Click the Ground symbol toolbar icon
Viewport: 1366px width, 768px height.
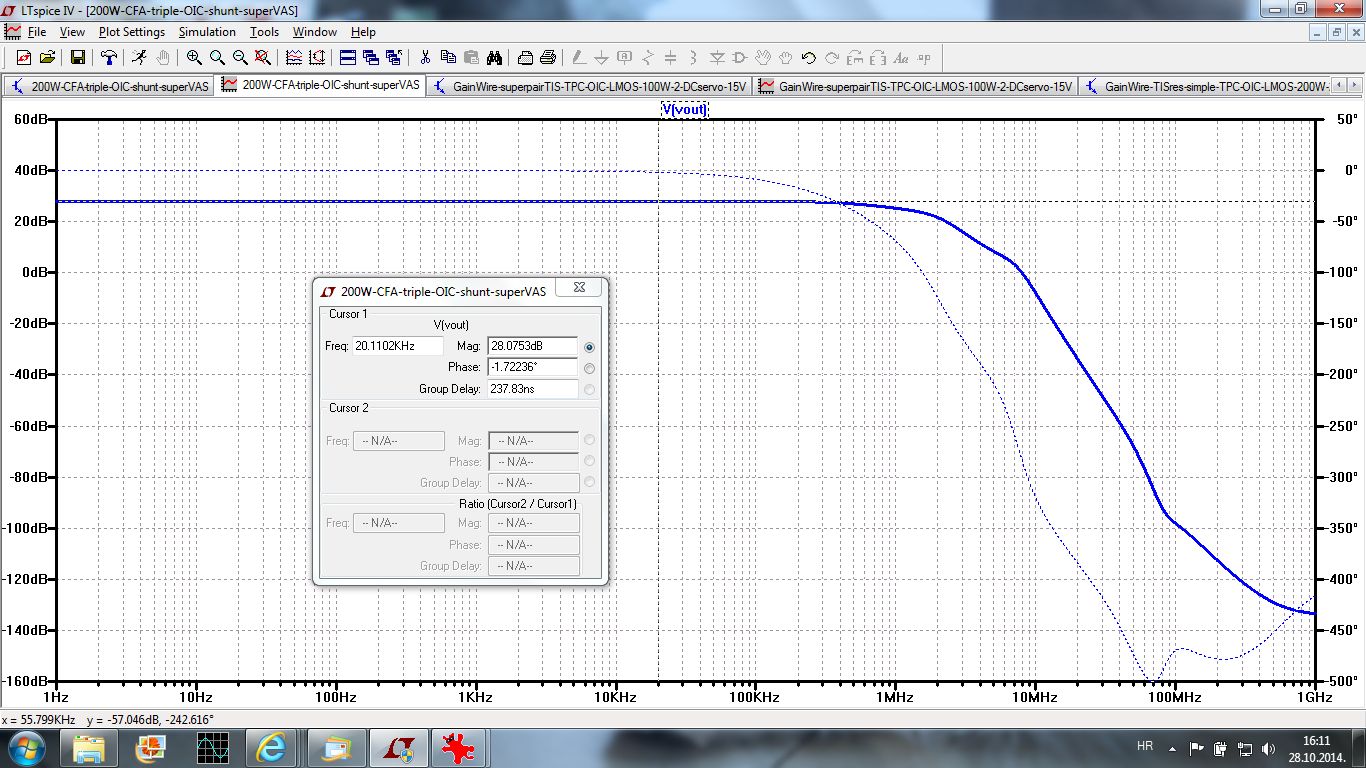point(602,57)
